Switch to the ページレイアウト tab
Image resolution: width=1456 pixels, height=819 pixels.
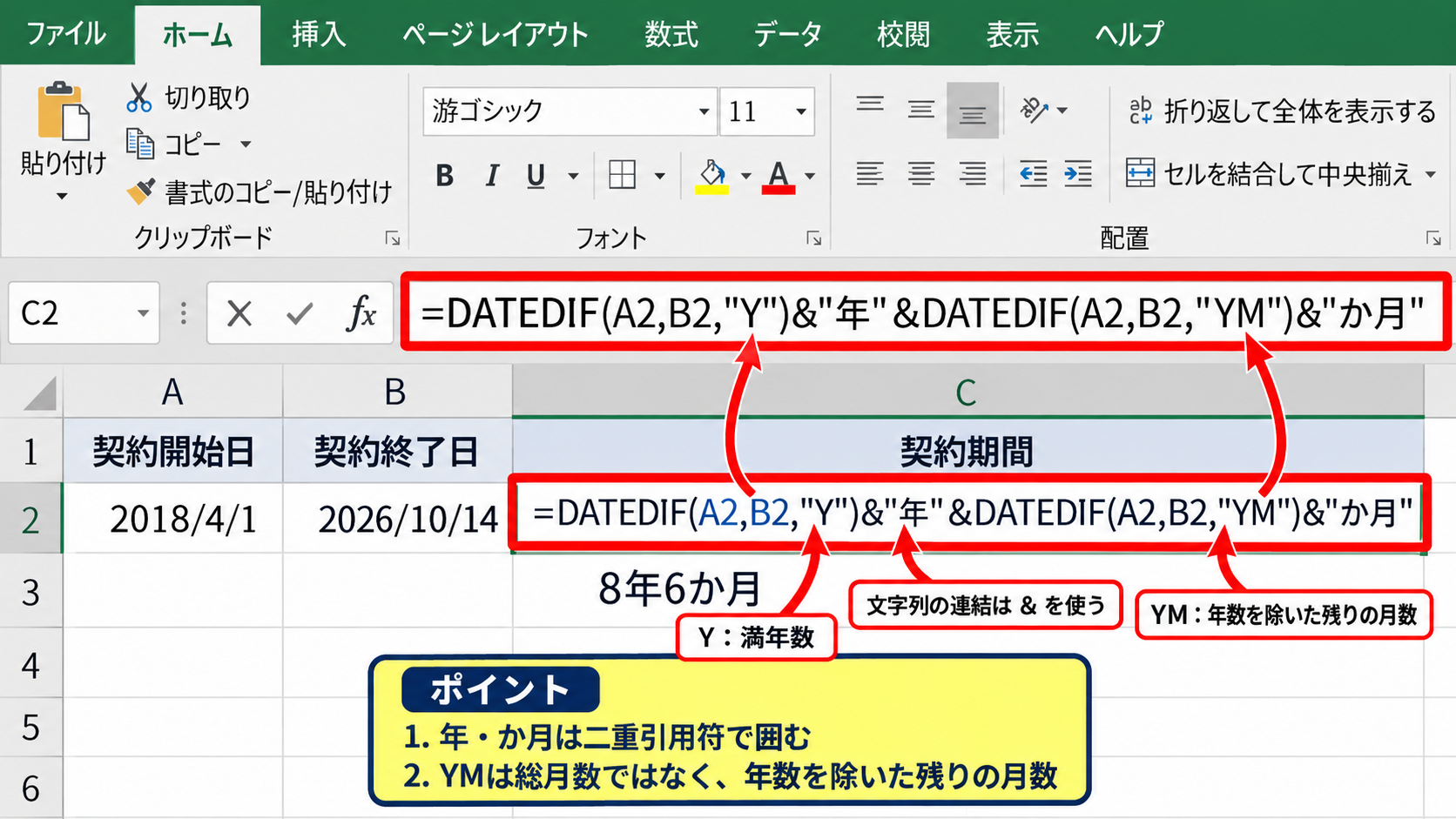pyautogui.click(x=495, y=34)
